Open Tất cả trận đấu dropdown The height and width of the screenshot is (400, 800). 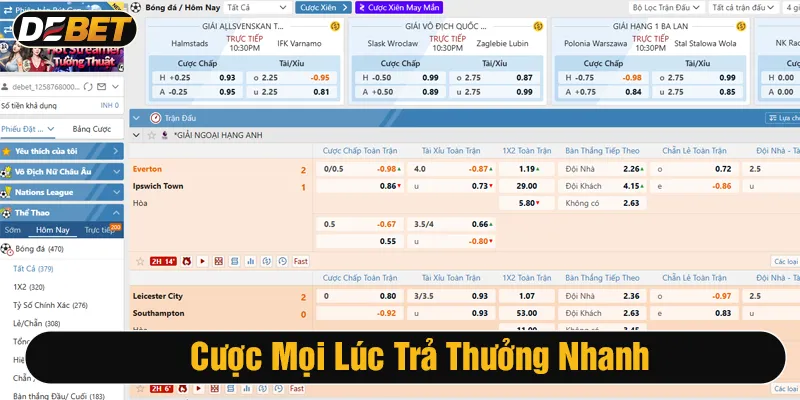743,7
